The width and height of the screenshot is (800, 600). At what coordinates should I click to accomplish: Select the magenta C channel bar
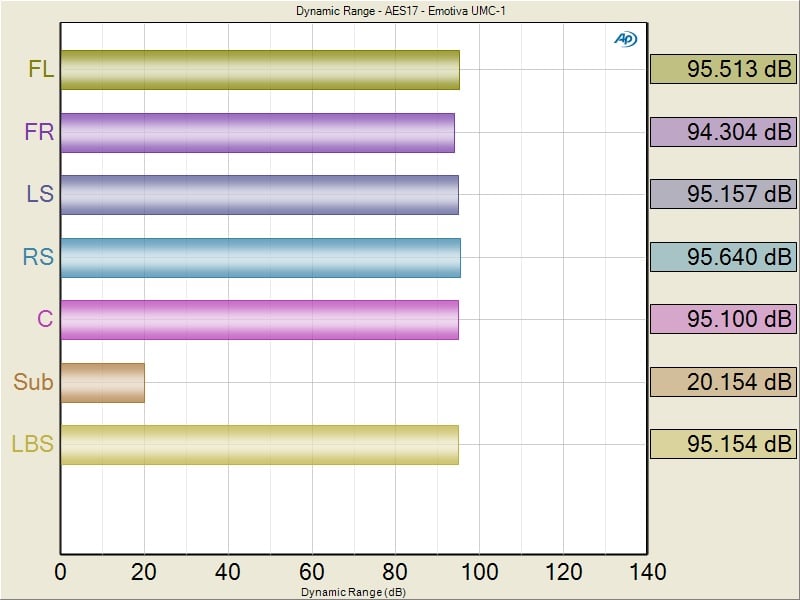coord(259,319)
